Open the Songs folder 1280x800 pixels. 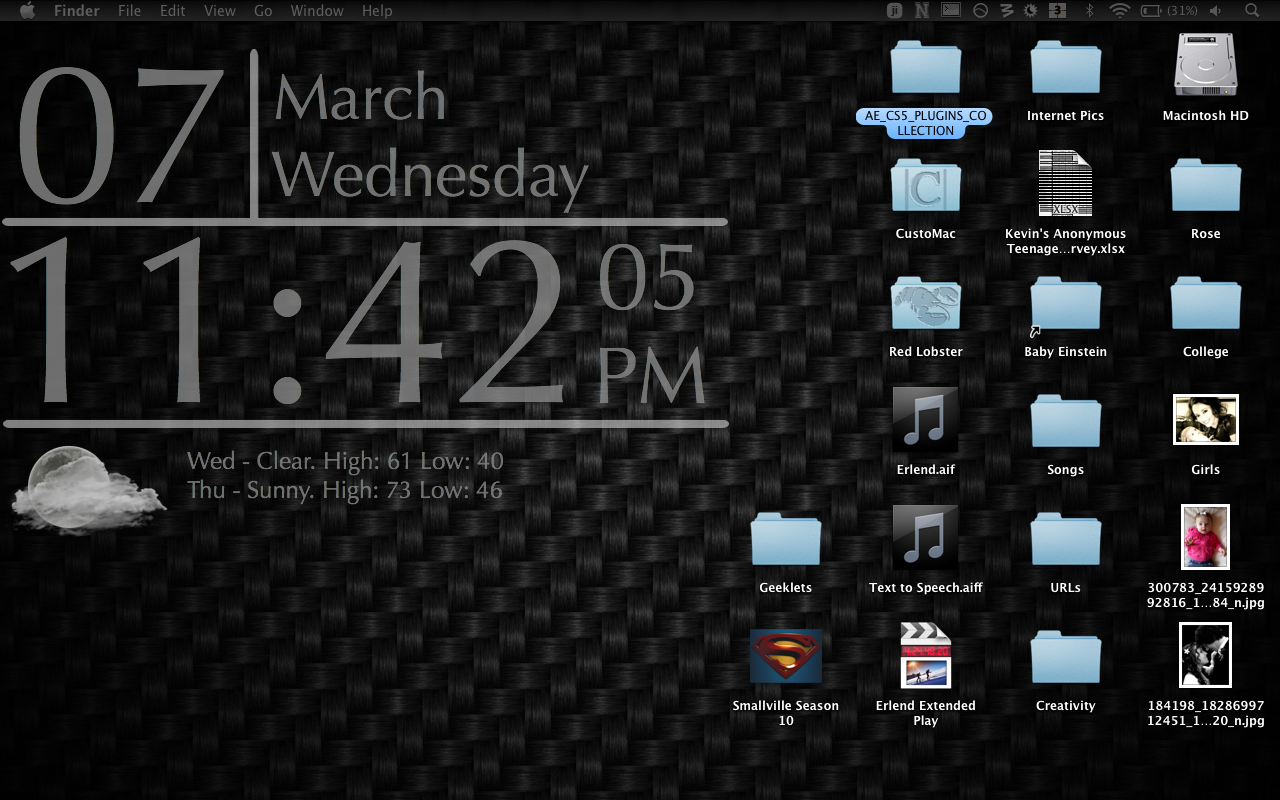pyautogui.click(x=1065, y=420)
